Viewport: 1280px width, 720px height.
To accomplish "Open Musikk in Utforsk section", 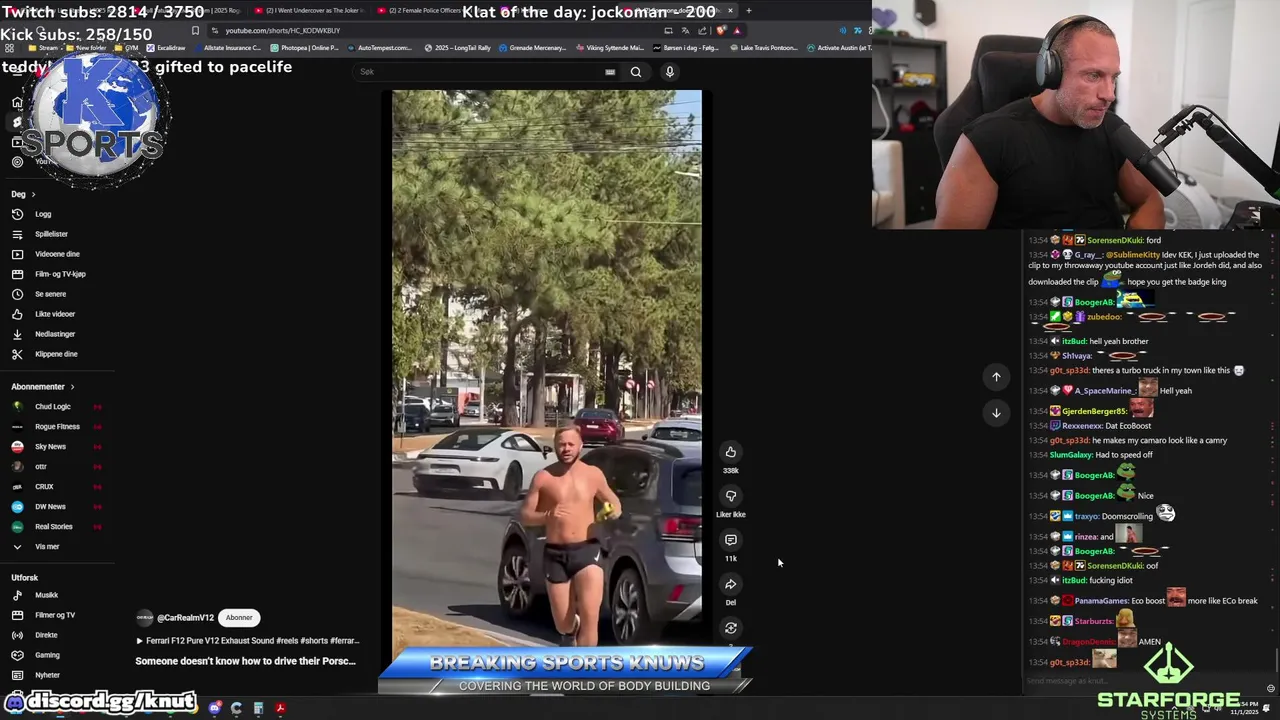I will pyautogui.click(x=46, y=595).
